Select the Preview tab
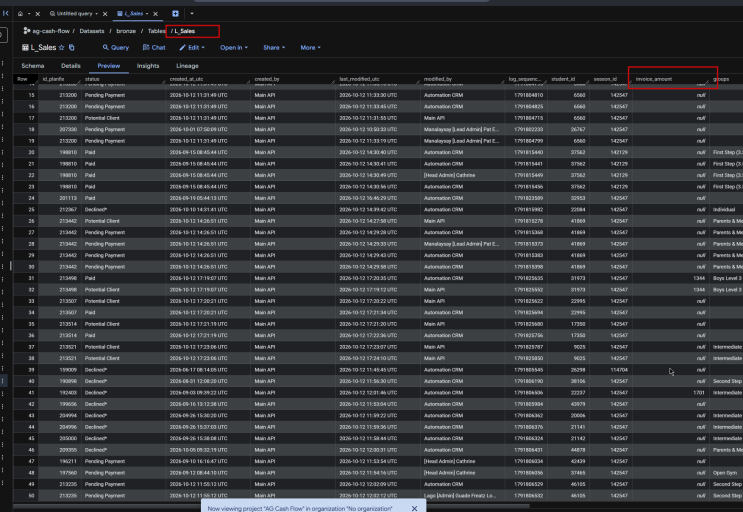This screenshot has height=512, width=743. pos(109,66)
